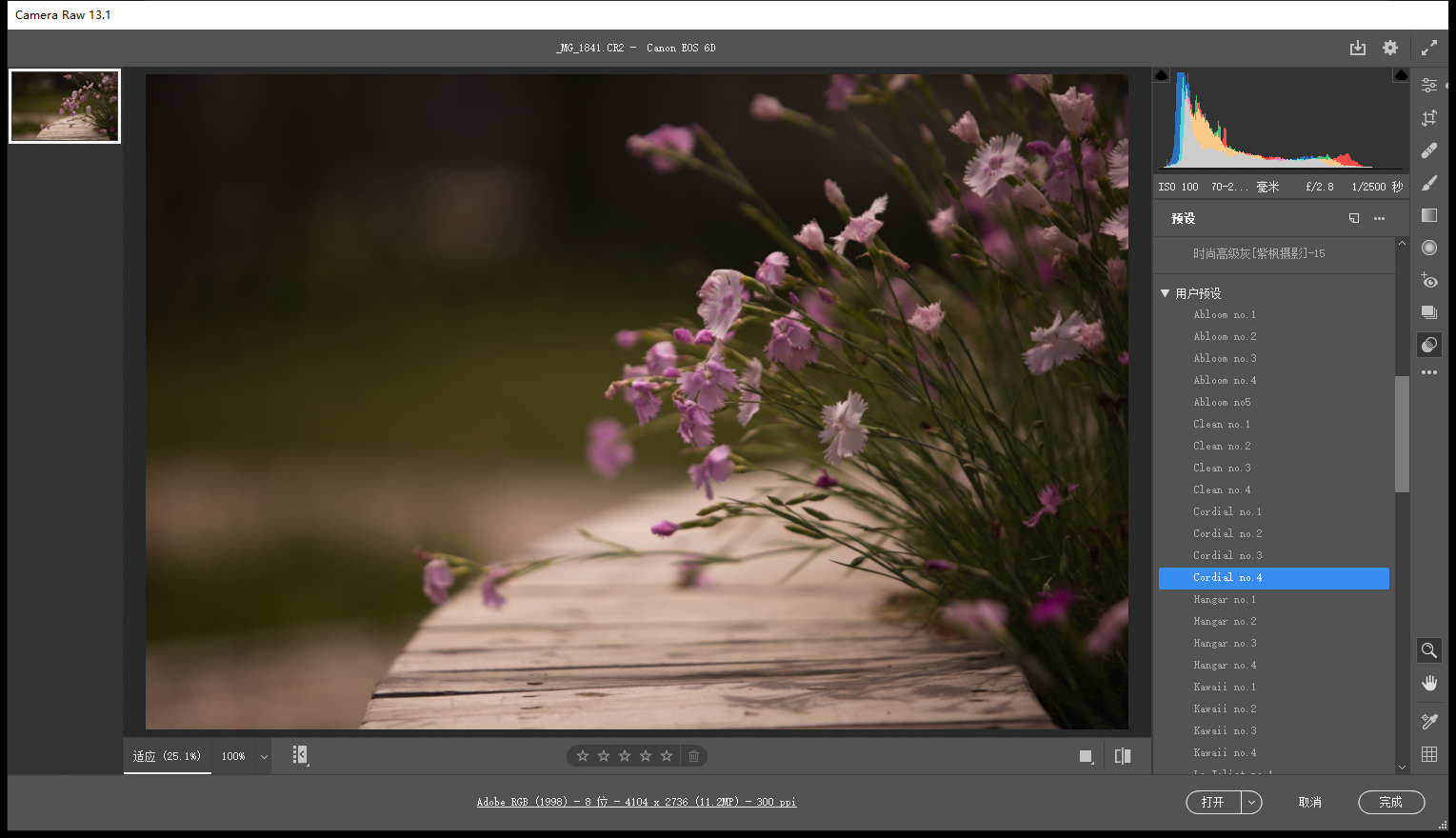1456x838 pixels.
Task: Select the Adjustment Brush tool
Action: click(1428, 183)
